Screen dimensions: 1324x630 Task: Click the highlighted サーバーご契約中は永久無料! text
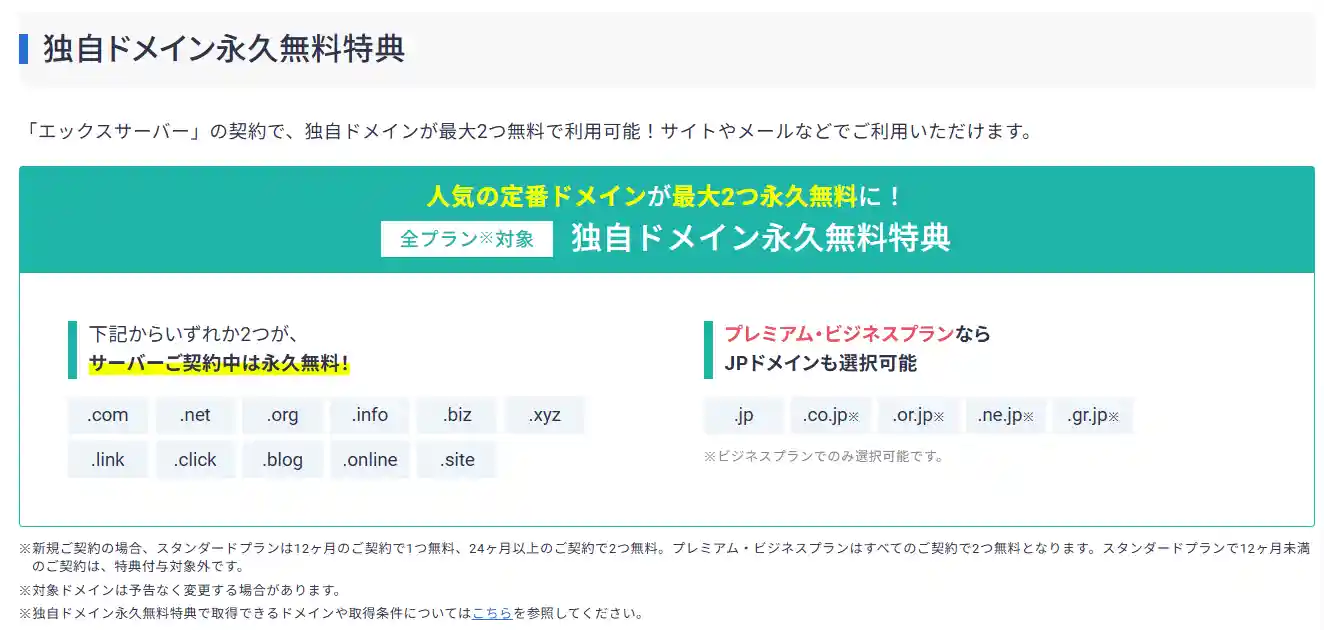[x=219, y=363]
